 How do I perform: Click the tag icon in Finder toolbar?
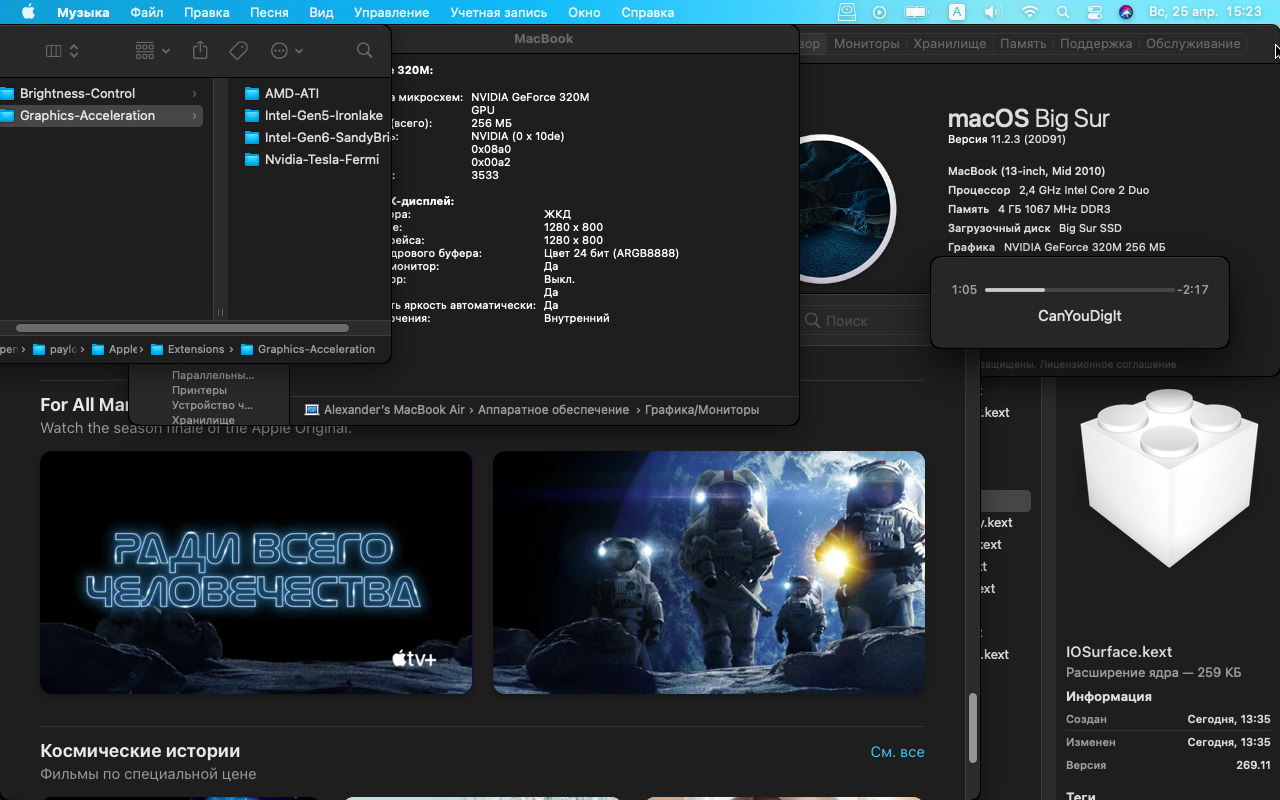[x=238, y=50]
